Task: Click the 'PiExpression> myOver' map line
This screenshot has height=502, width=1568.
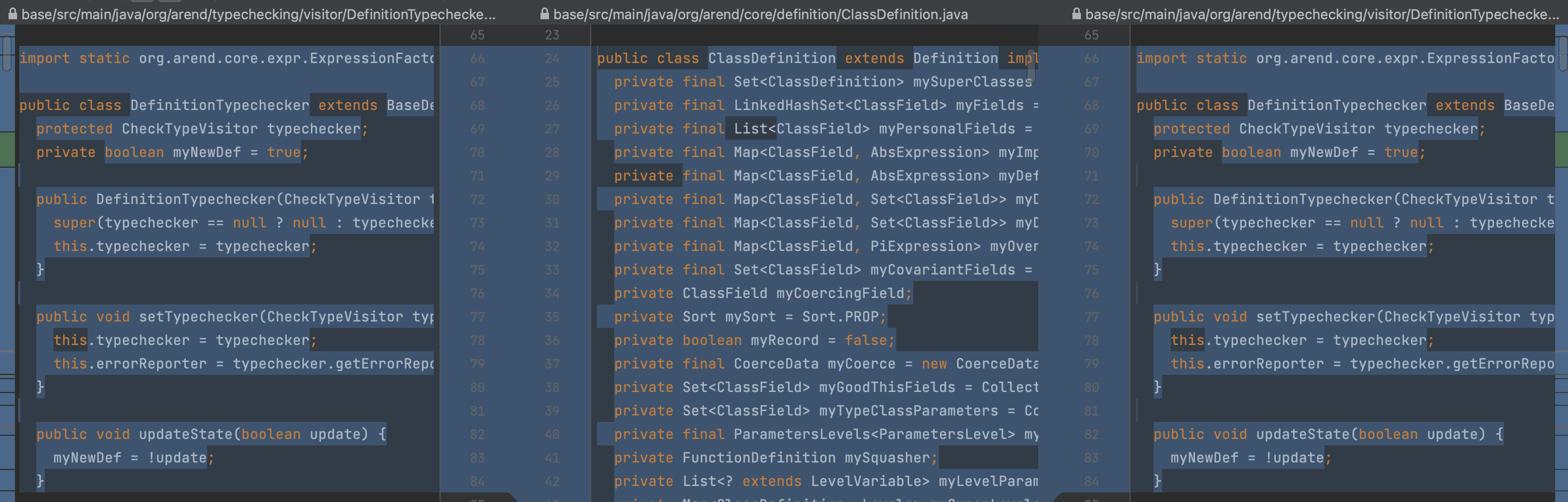Action: [826, 246]
